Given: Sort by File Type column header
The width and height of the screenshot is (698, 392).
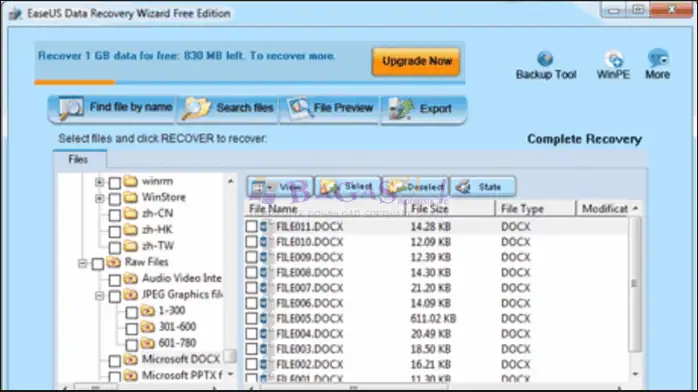Looking at the screenshot, I should 536,209.
